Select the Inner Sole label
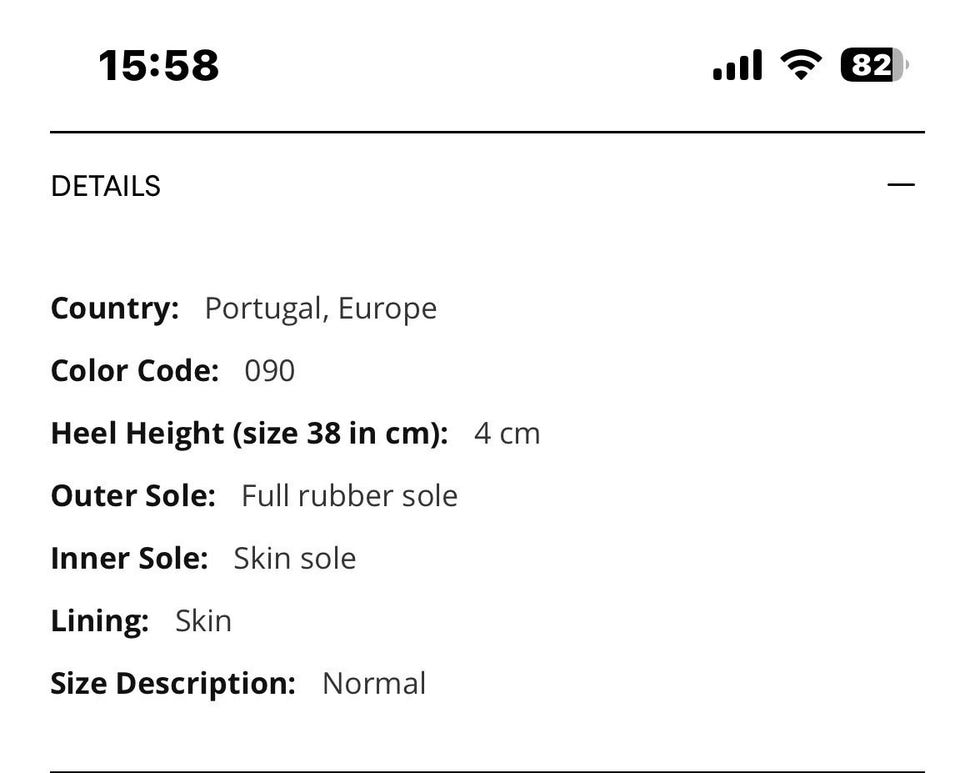960x773 pixels. tap(129, 558)
